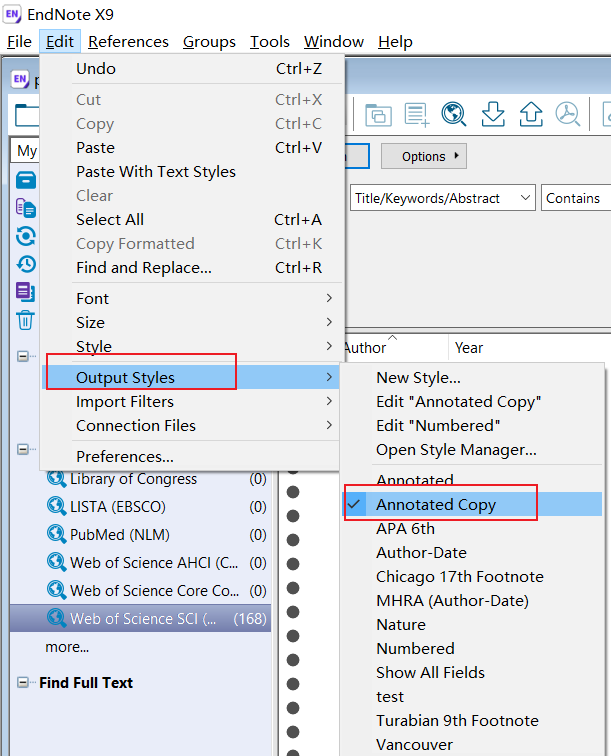Select Paste With Text Styles
611x756 pixels.
click(x=192, y=172)
